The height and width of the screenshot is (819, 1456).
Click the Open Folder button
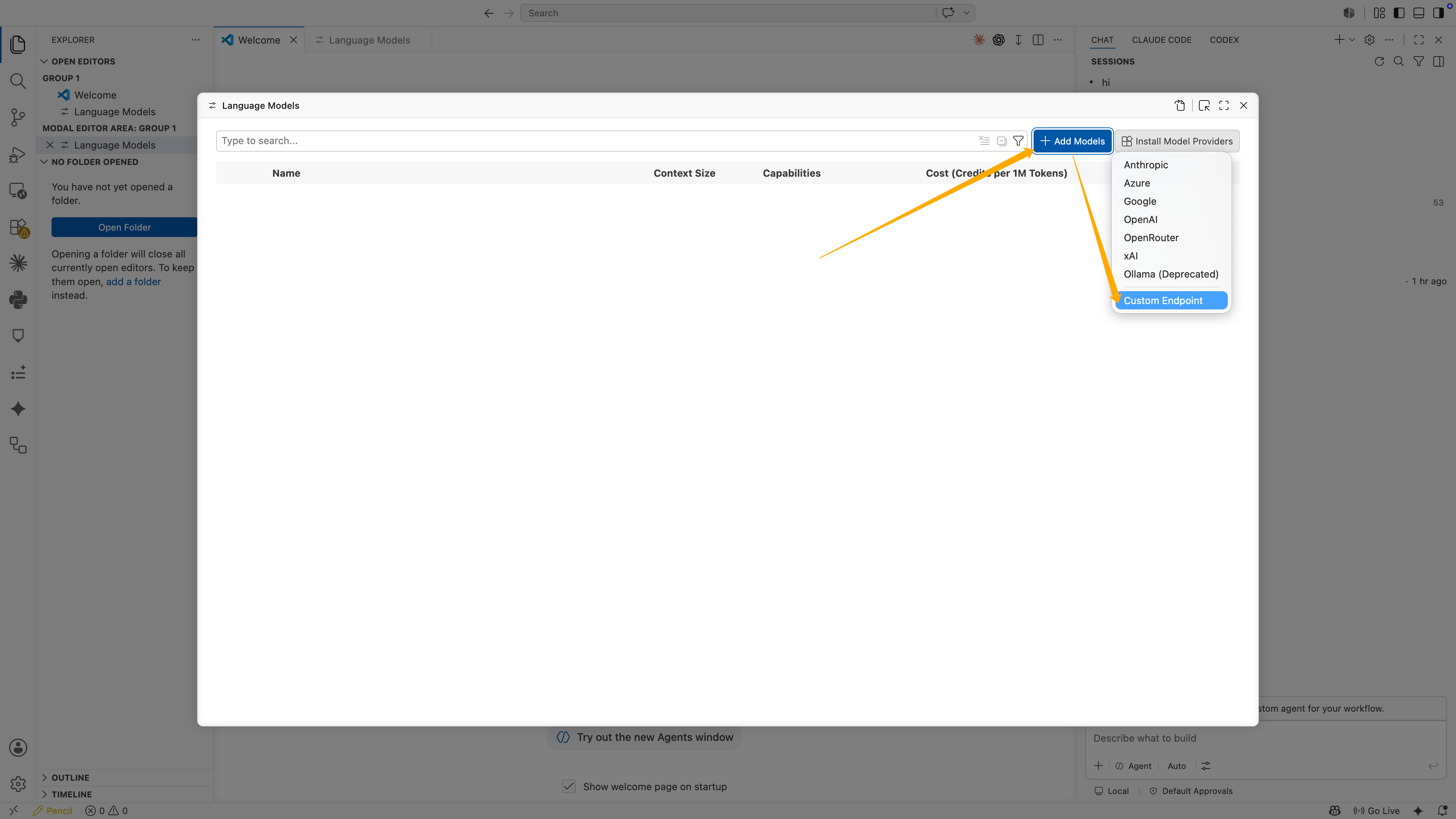click(x=124, y=227)
